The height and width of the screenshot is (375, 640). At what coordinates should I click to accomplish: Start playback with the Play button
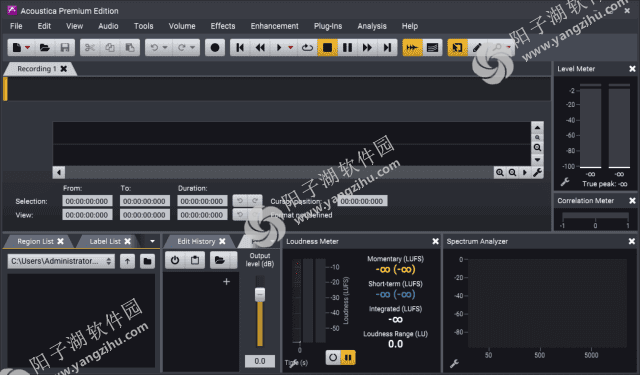pos(279,48)
